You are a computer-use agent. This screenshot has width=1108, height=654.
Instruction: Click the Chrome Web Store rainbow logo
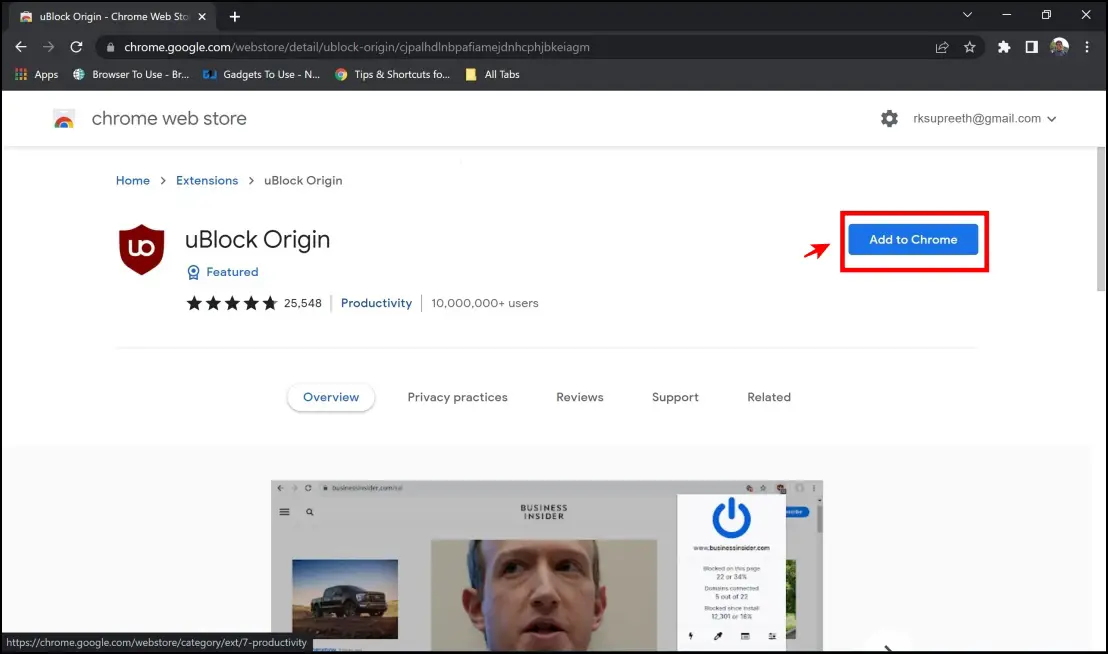[64, 119]
